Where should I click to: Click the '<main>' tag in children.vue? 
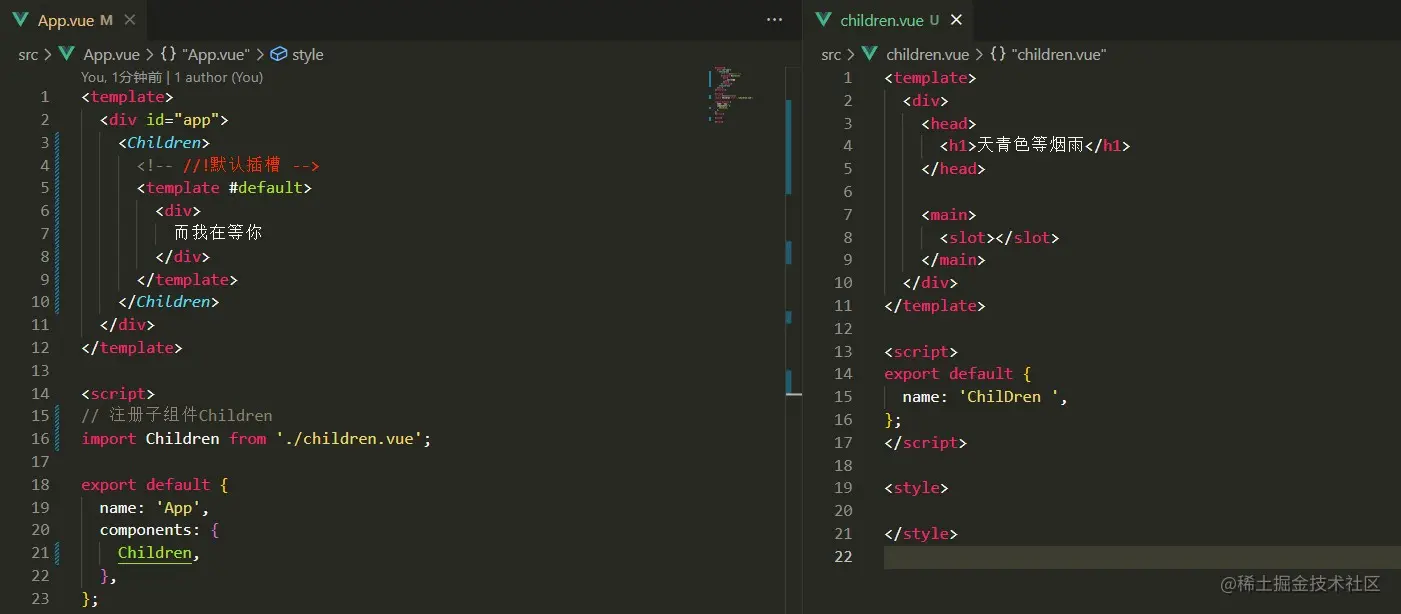949,215
